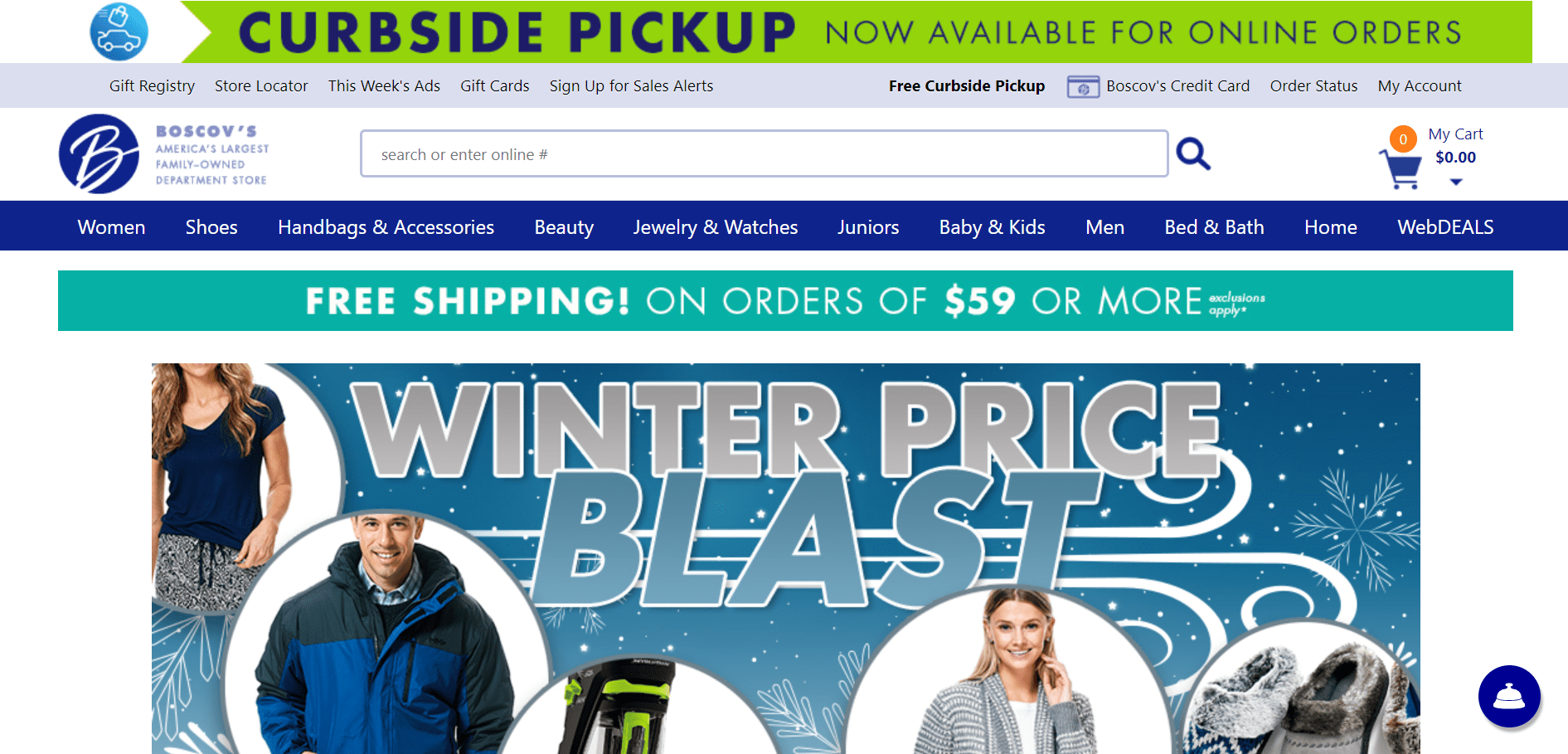Viewport: 1568px width, 754px height.
Task: Click the Gift Registry link
Action: [152, 85]
